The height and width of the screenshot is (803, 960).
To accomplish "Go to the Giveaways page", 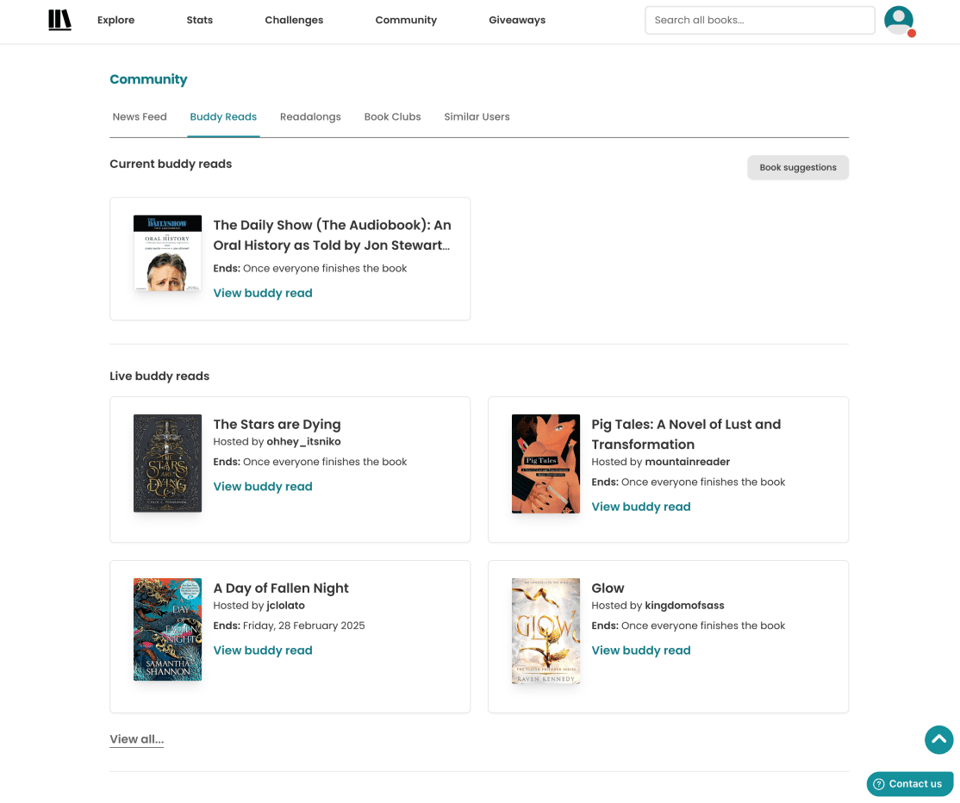I will 516,20.
